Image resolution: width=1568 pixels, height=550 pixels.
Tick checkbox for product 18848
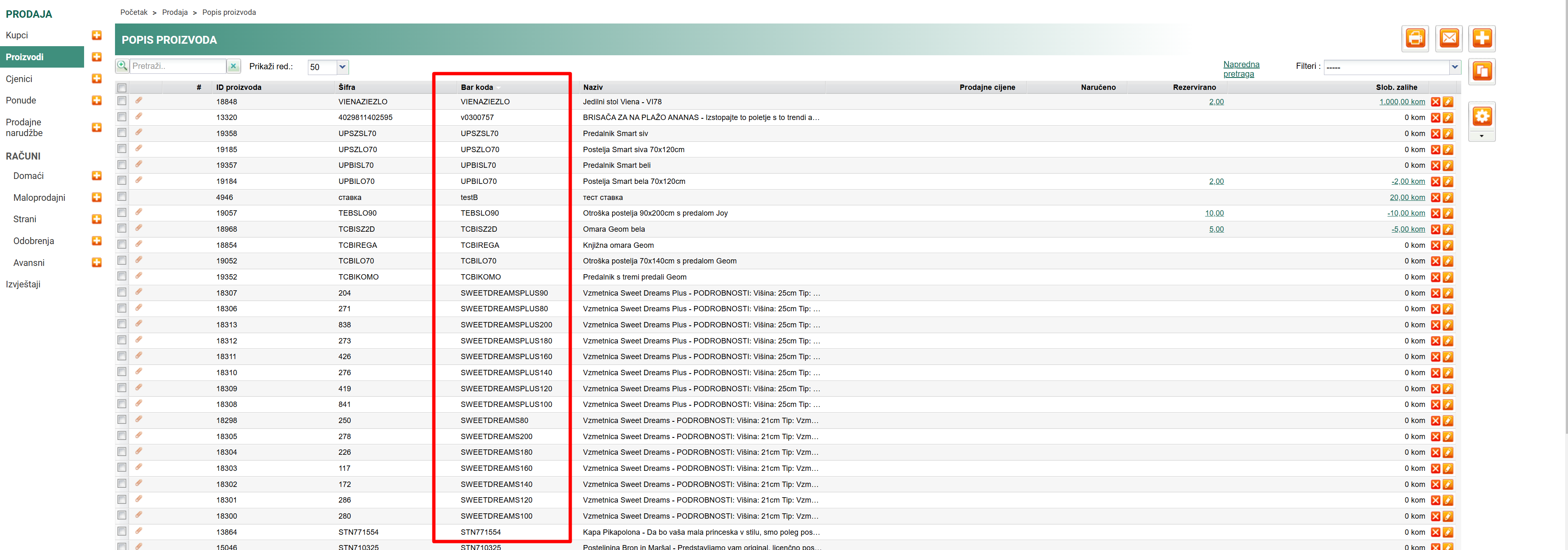pos(122,101)
